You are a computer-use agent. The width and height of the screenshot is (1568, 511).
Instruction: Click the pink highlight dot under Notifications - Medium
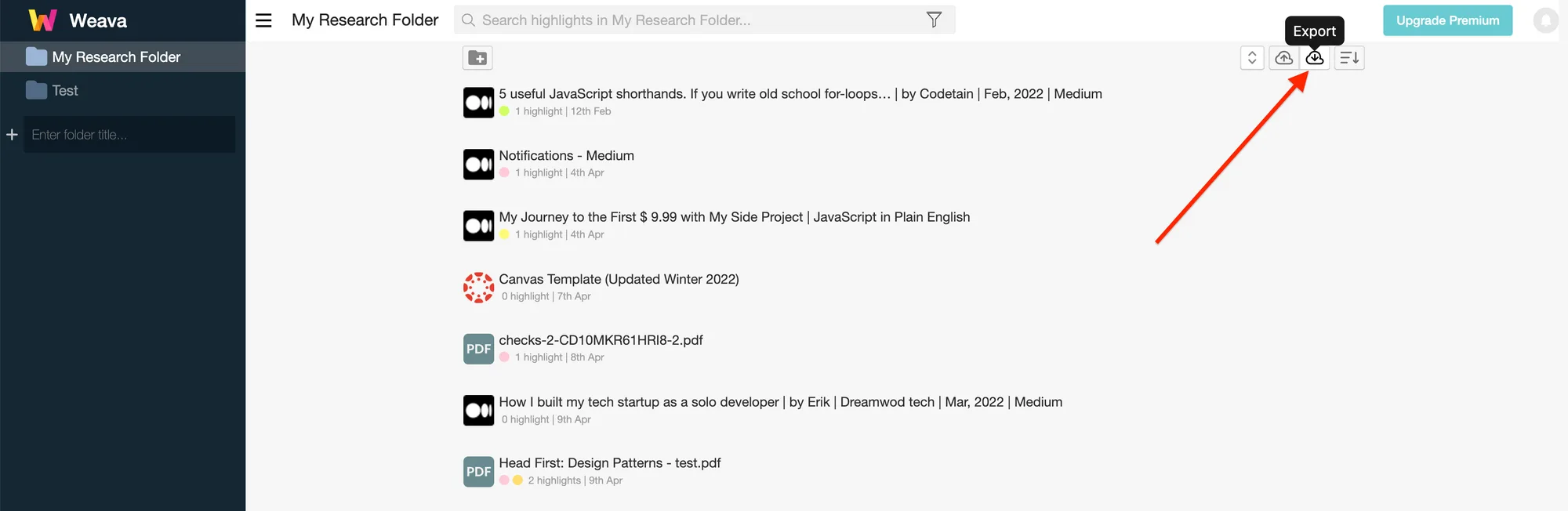[x=504, y=172]
